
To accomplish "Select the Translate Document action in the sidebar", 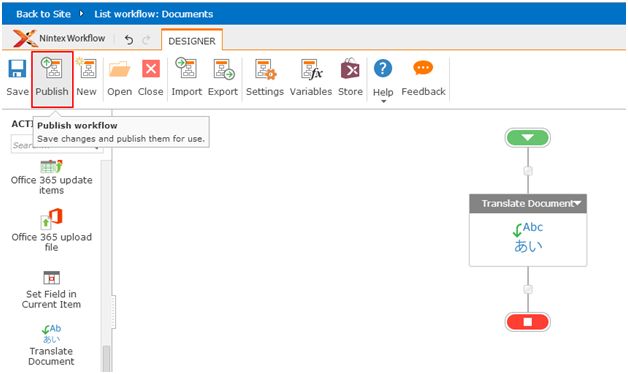I will click(x=51, y=345).
